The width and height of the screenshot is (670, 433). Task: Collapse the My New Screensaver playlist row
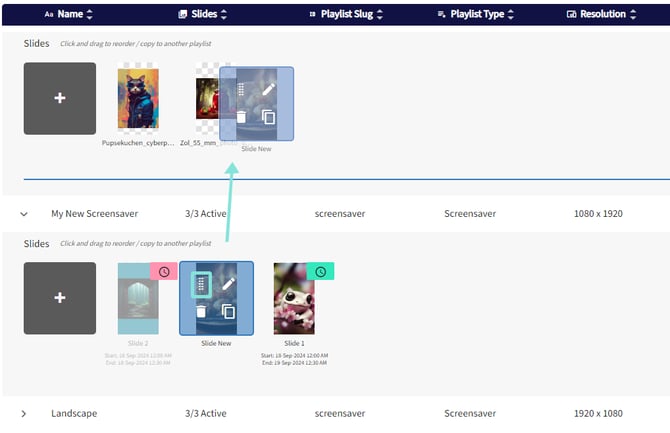pos(24,214)
